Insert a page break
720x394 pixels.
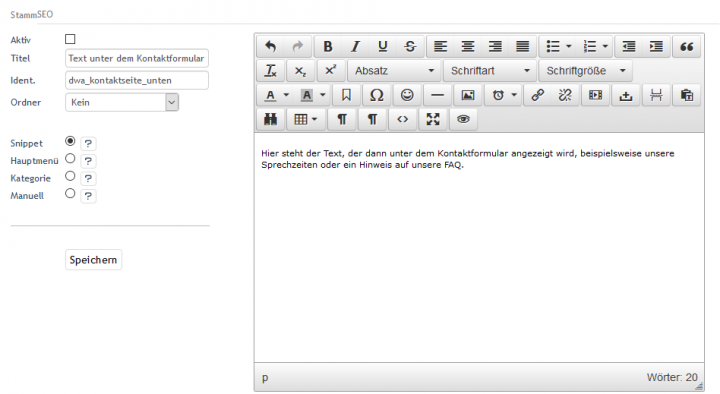[656, 95]
